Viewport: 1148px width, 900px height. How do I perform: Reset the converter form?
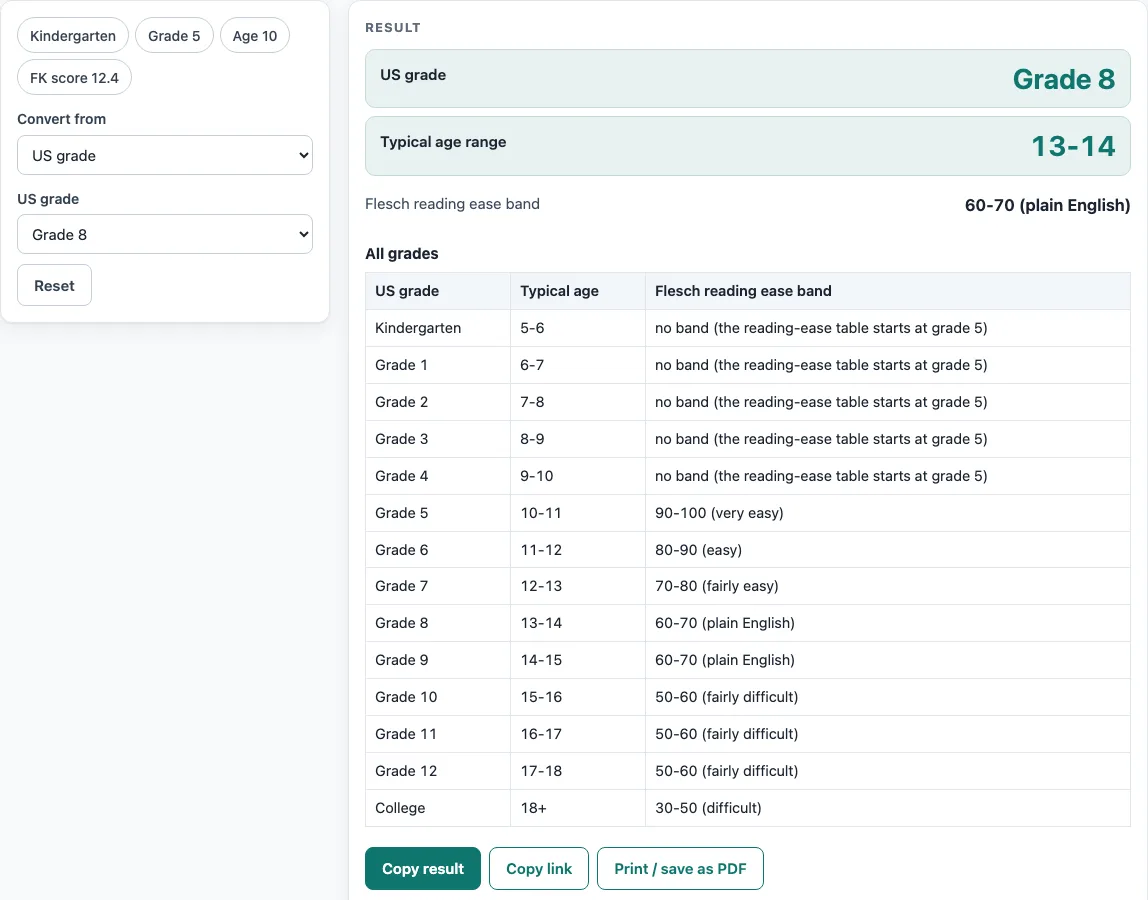(54, 286)
